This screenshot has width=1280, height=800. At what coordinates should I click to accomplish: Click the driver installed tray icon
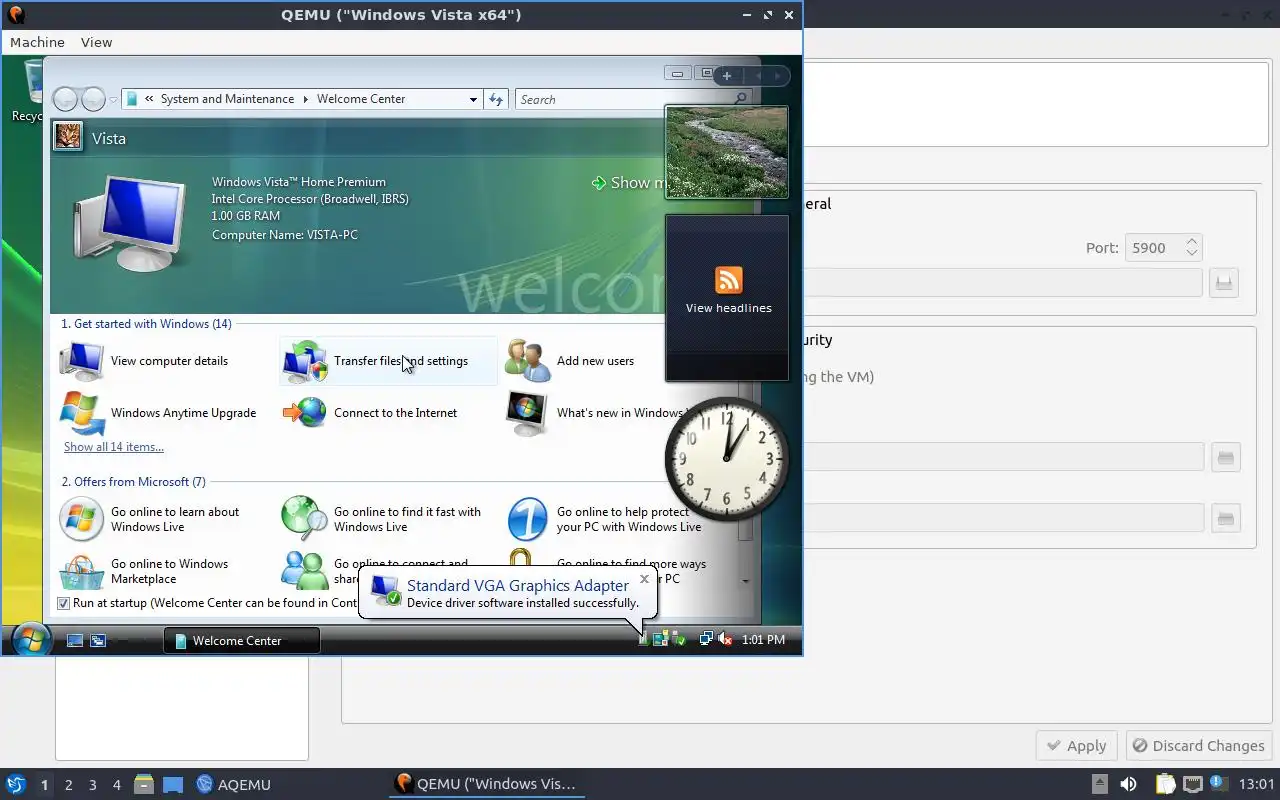(679, 639)
